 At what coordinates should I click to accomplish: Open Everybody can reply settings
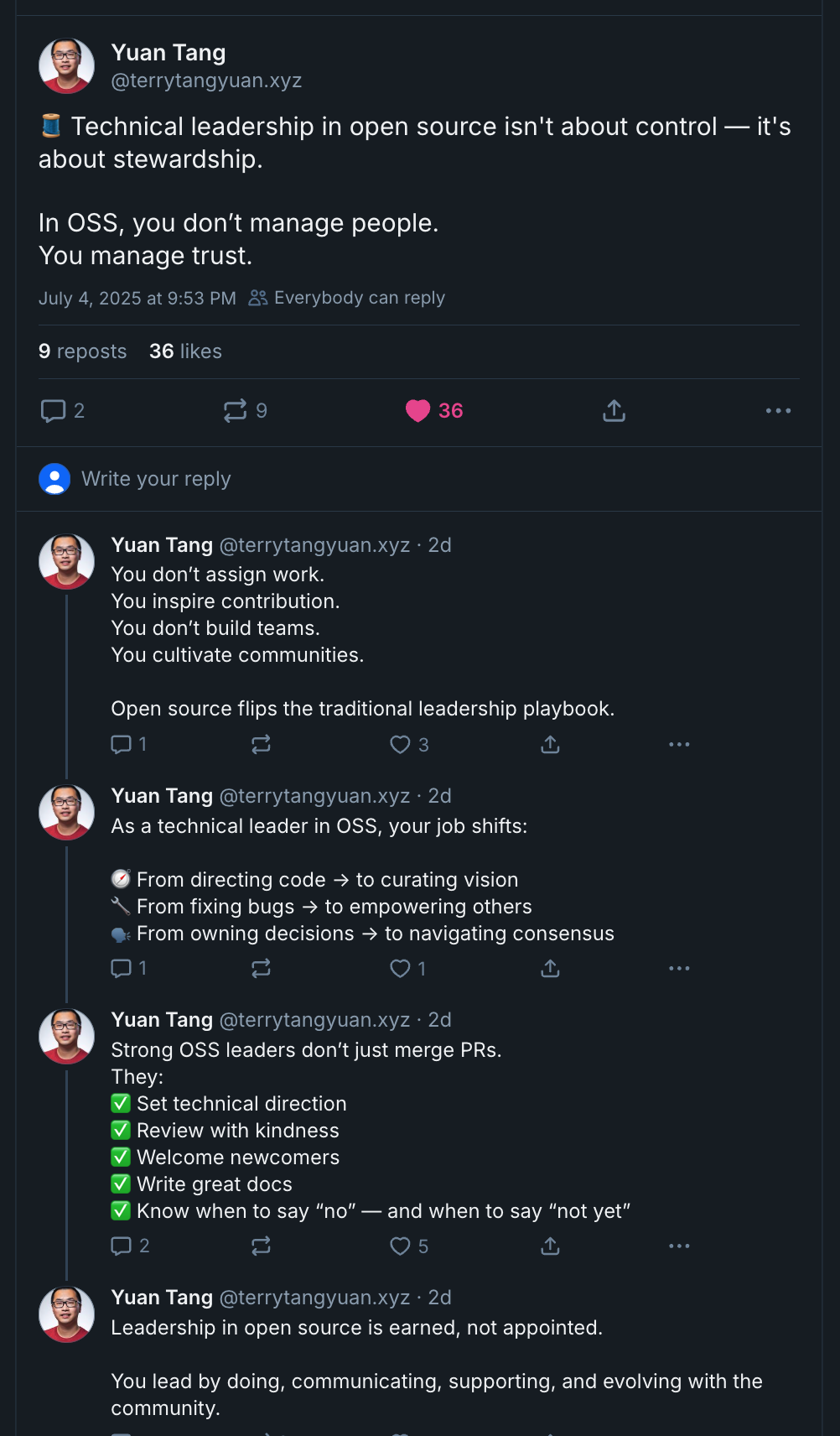tap(347, 298)
